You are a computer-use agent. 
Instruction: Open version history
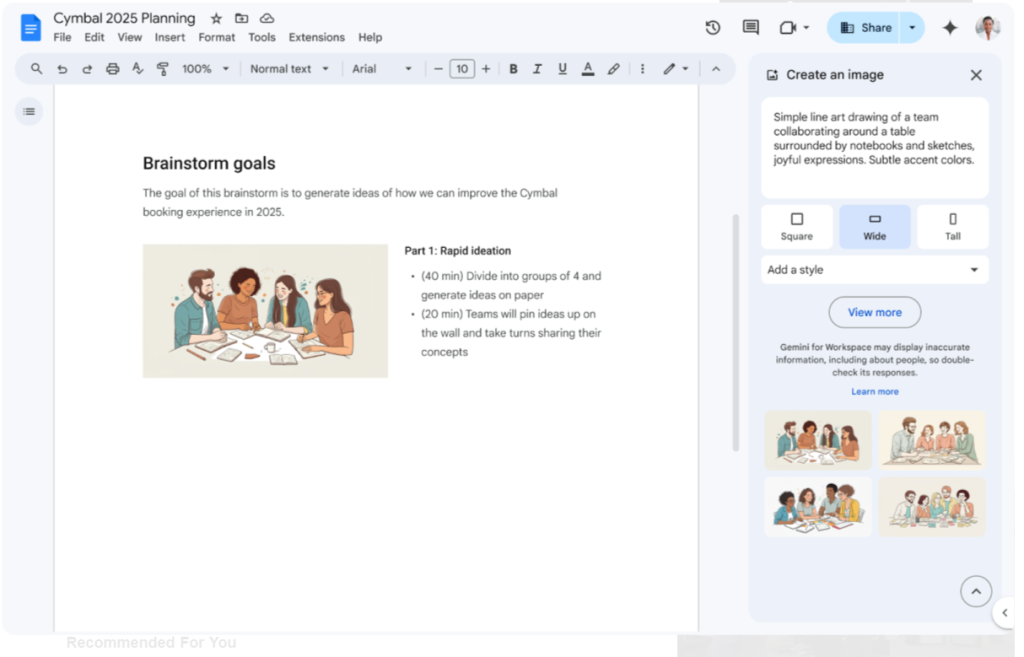click(x=713, y=27)
